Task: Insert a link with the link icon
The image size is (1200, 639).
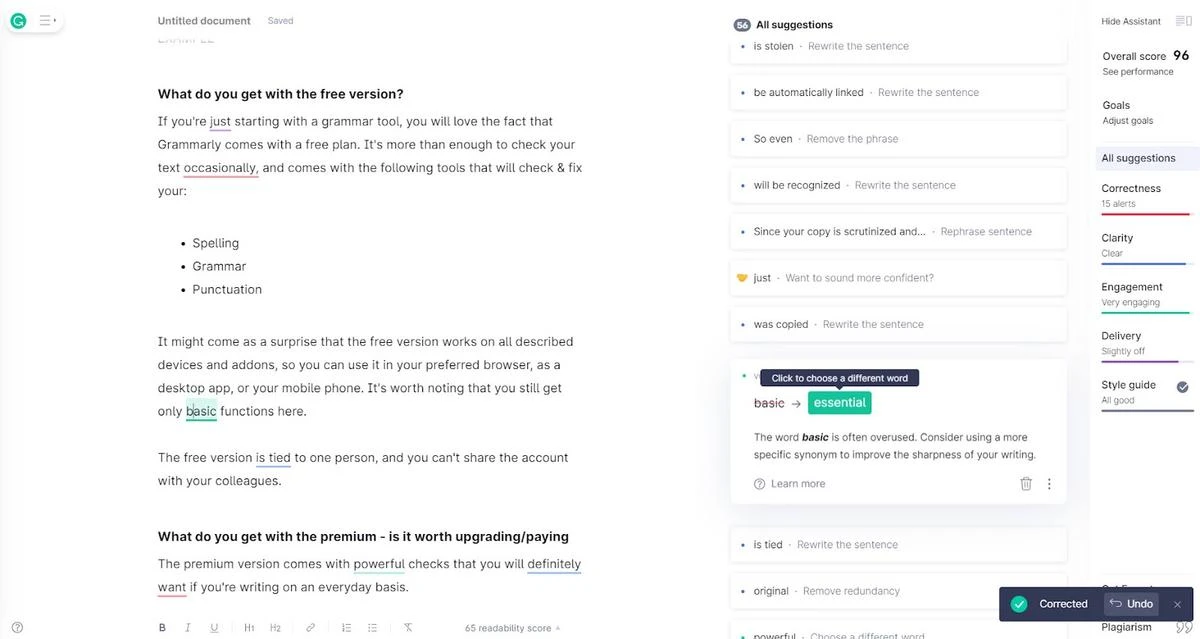Action: 310,628
